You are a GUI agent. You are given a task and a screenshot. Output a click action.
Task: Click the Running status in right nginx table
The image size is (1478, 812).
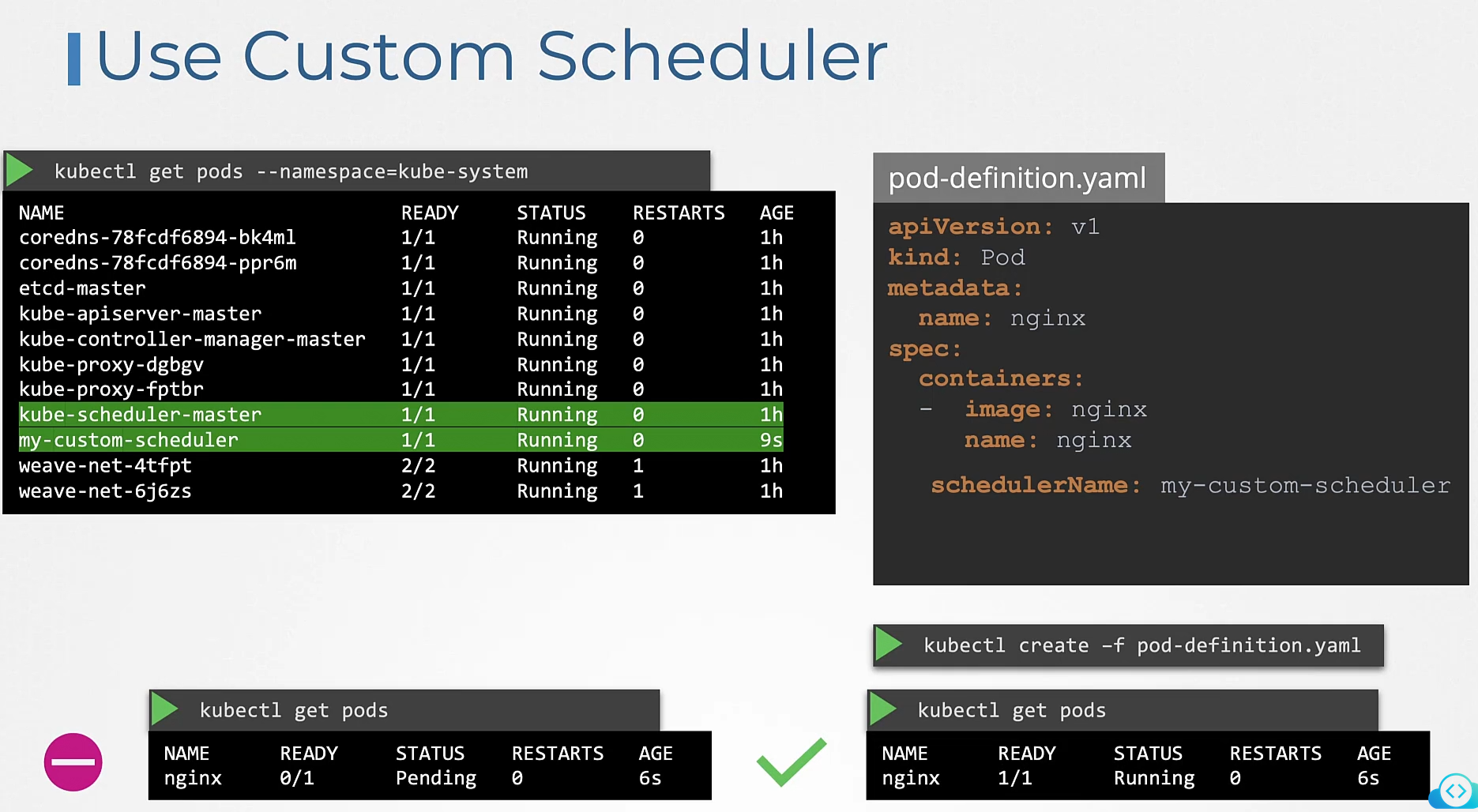(x=1153, y=778)
